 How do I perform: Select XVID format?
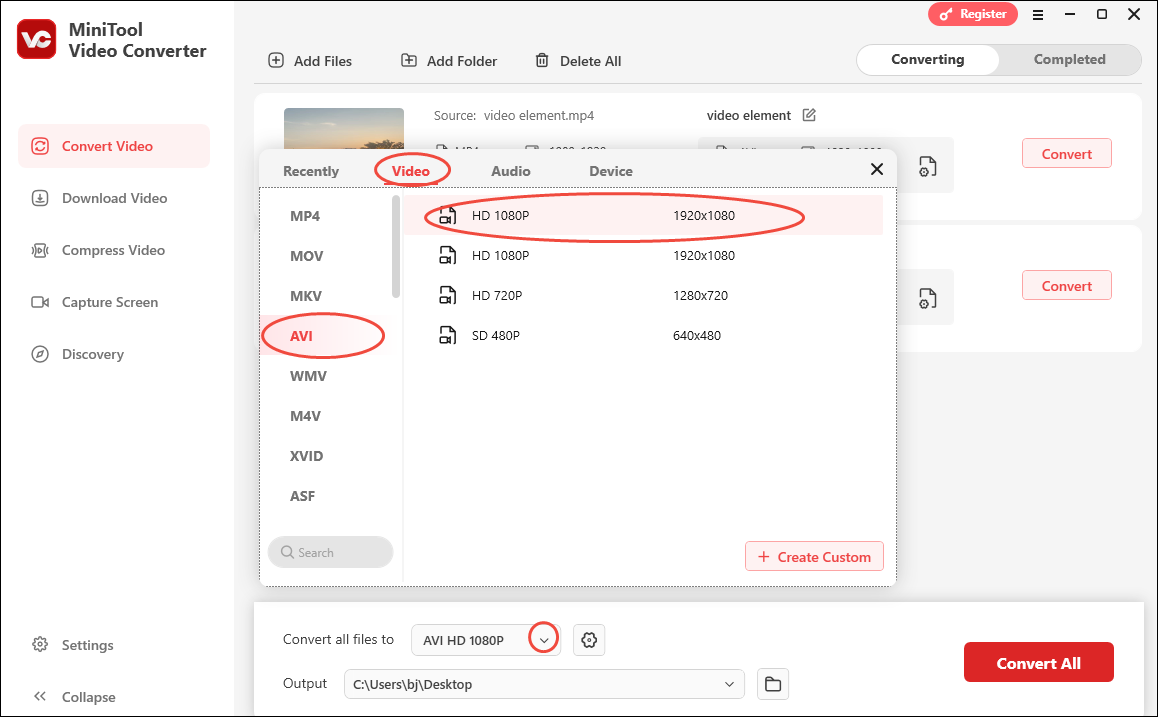(306, 456)
